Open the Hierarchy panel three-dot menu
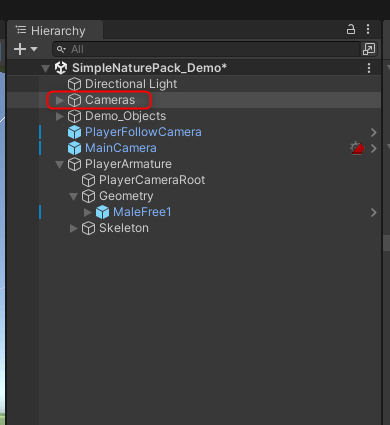Image resolution: width=390 pixels, height=425 pixels. [368, 29]
